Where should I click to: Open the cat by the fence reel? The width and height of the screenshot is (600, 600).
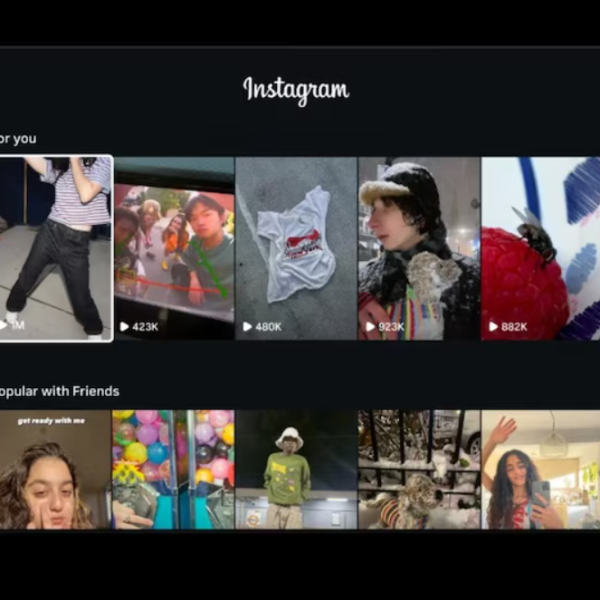coord(419,470)
